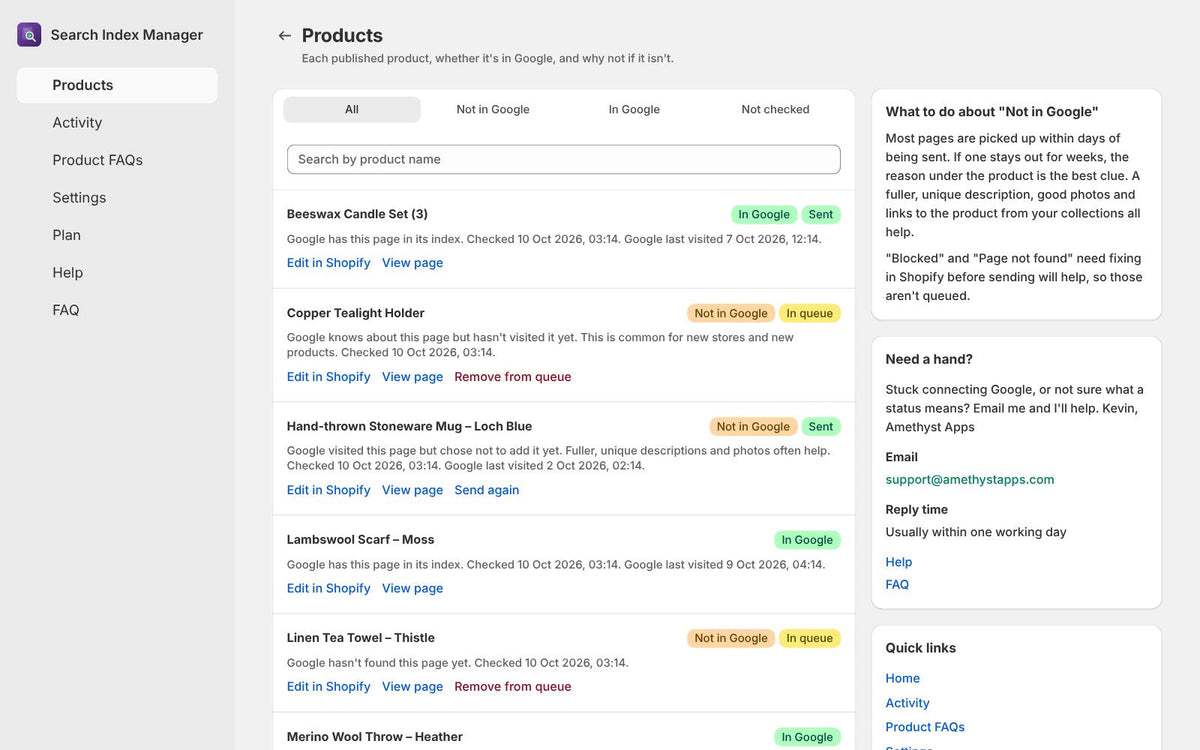Go back using the arrow beside Products
The height and width of the screenshot is (750, 1200).
point(284,36)
